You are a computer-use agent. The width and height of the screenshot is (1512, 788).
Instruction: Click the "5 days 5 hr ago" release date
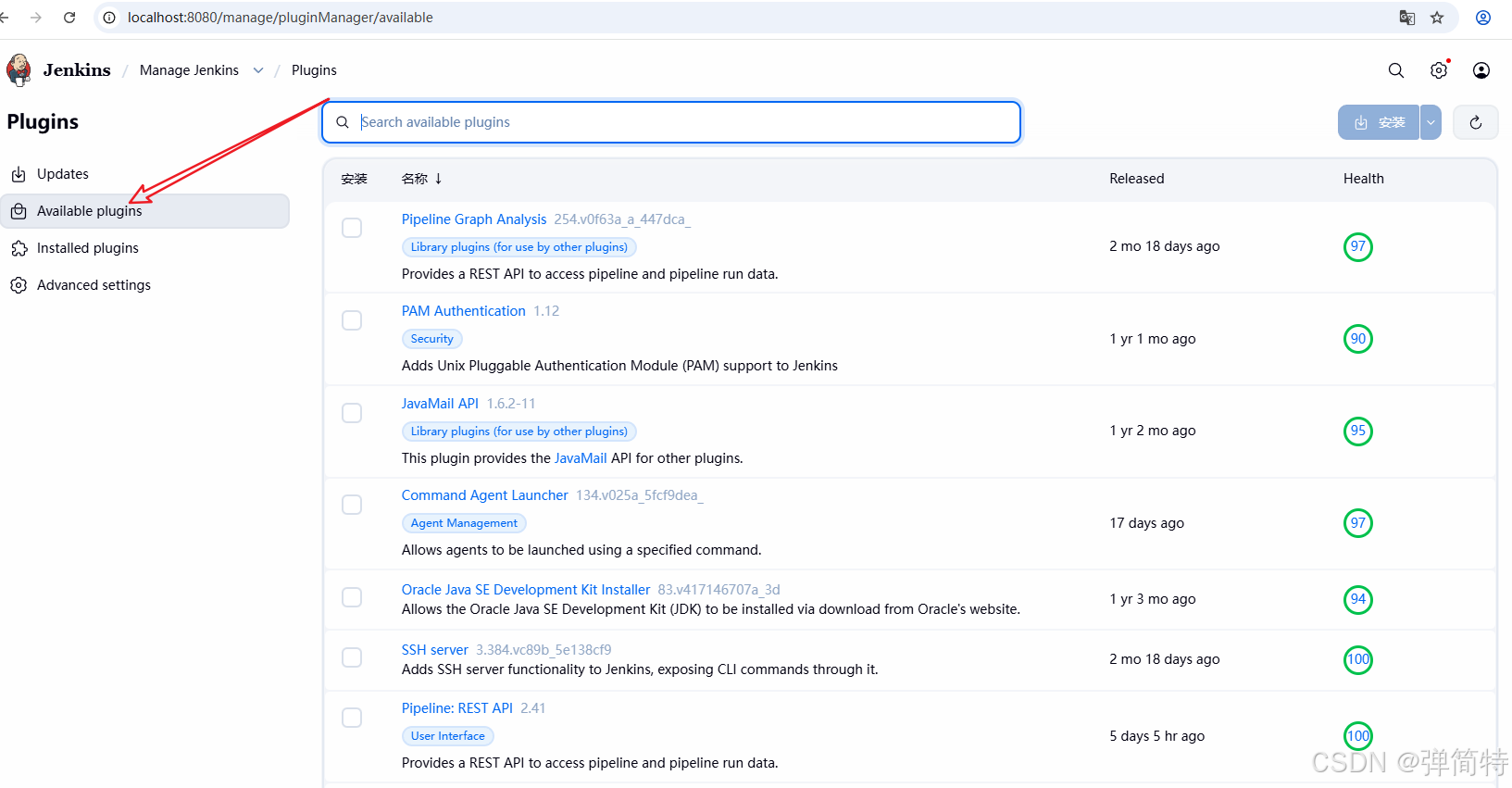(x=1157, y=736)
